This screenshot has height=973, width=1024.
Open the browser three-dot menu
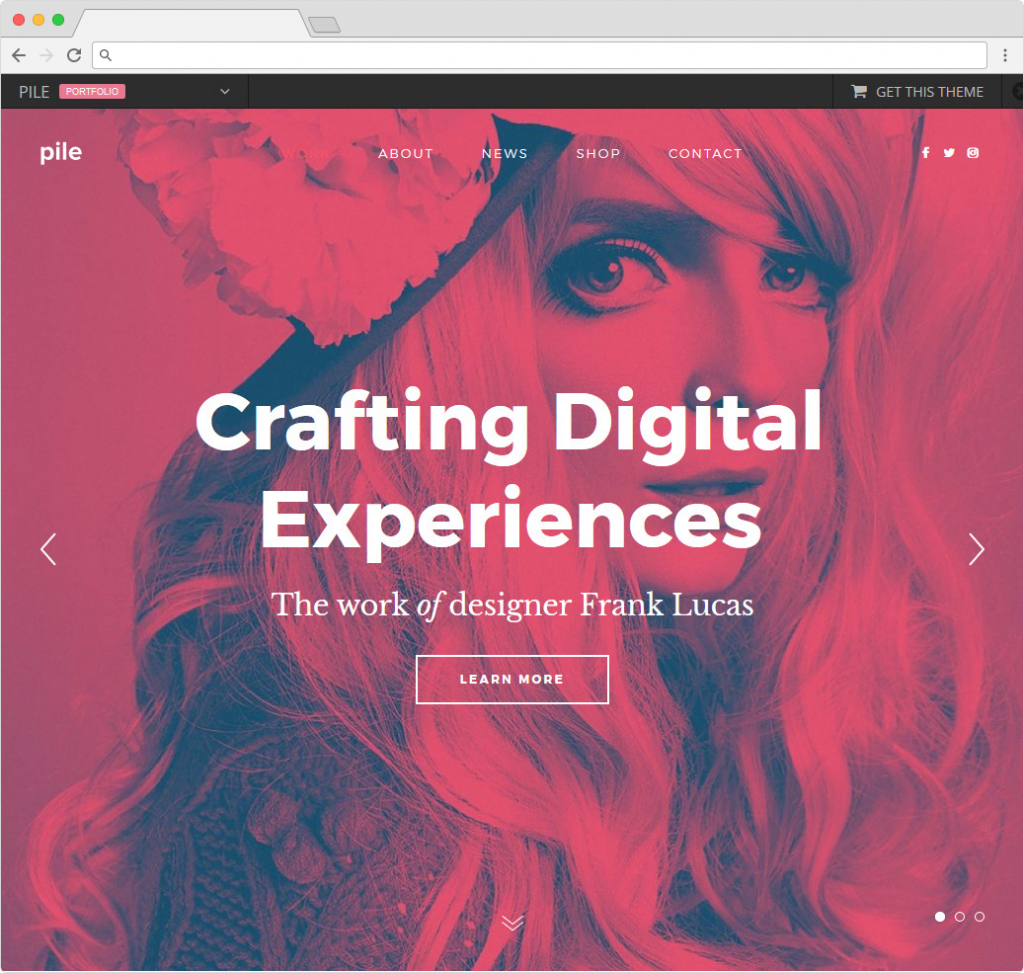(1005, 56)
